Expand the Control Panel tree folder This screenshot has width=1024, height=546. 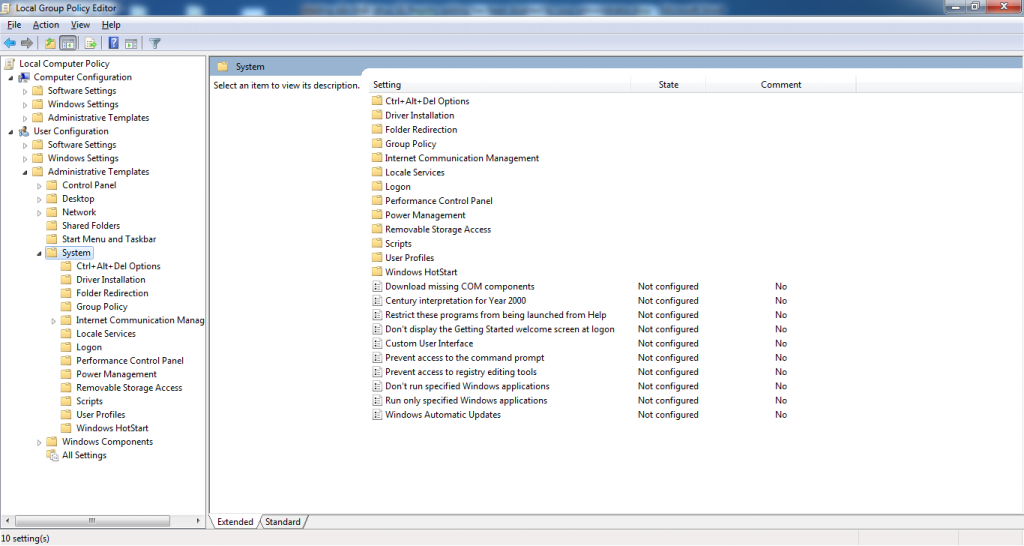click(x=39, y=185)
